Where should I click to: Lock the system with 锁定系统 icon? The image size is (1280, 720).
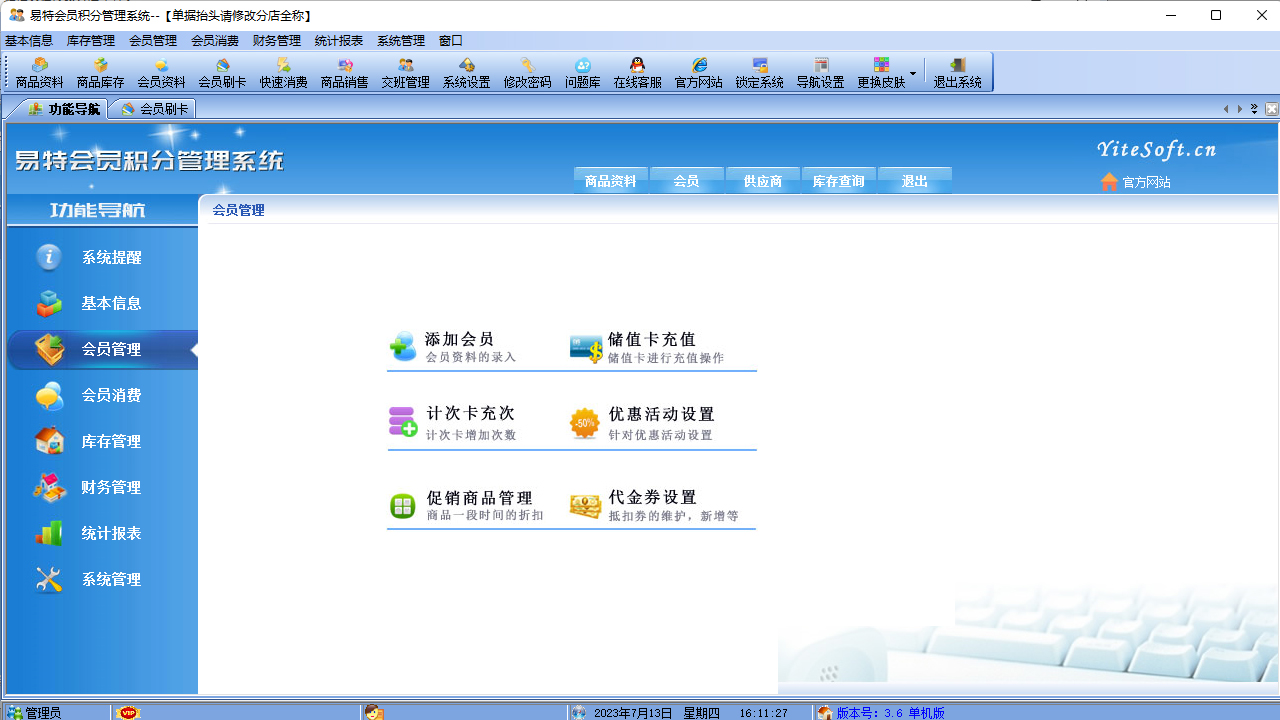[759, 72]
